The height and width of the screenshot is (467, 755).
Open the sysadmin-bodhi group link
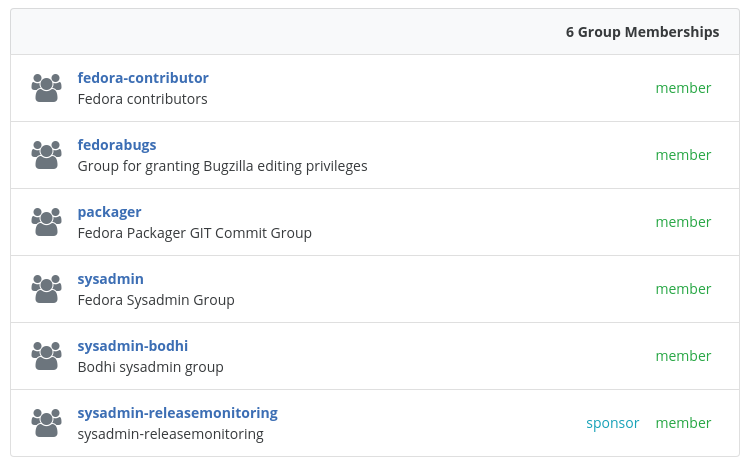[133, 346]
